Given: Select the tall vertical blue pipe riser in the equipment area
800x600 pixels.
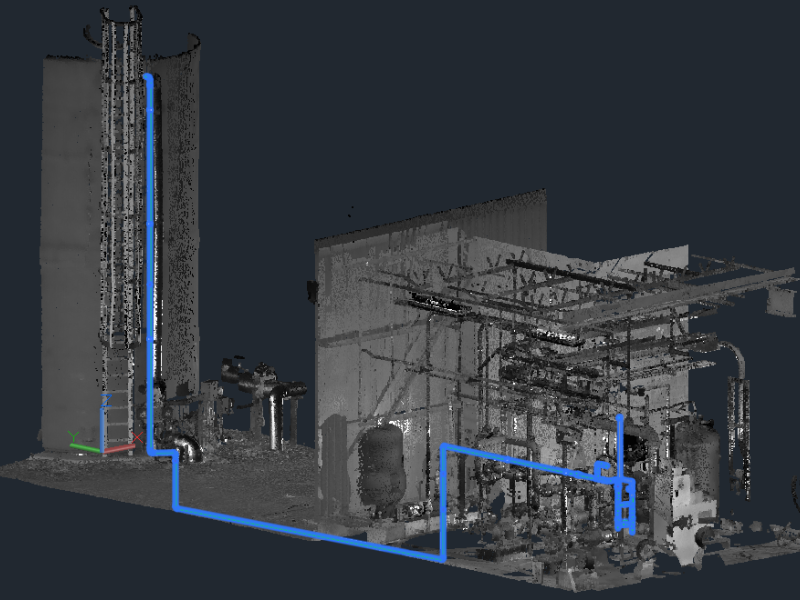Looking at the screenshot, I should click(x=619, y=448).
